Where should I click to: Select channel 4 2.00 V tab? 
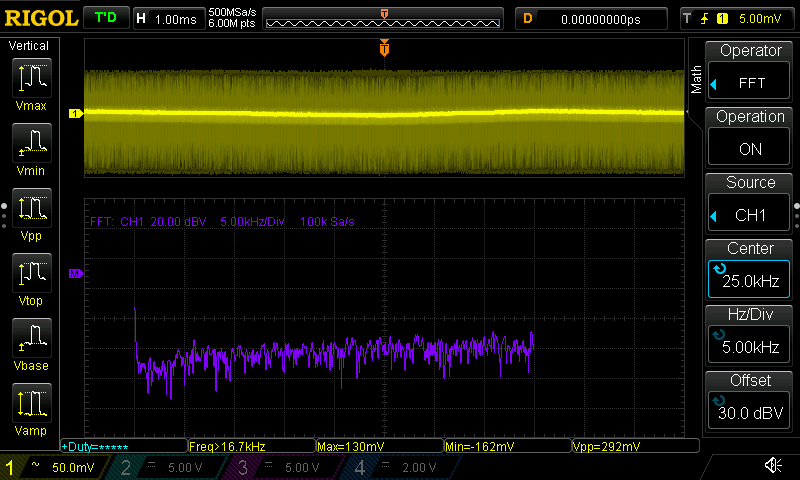(402, 467)
